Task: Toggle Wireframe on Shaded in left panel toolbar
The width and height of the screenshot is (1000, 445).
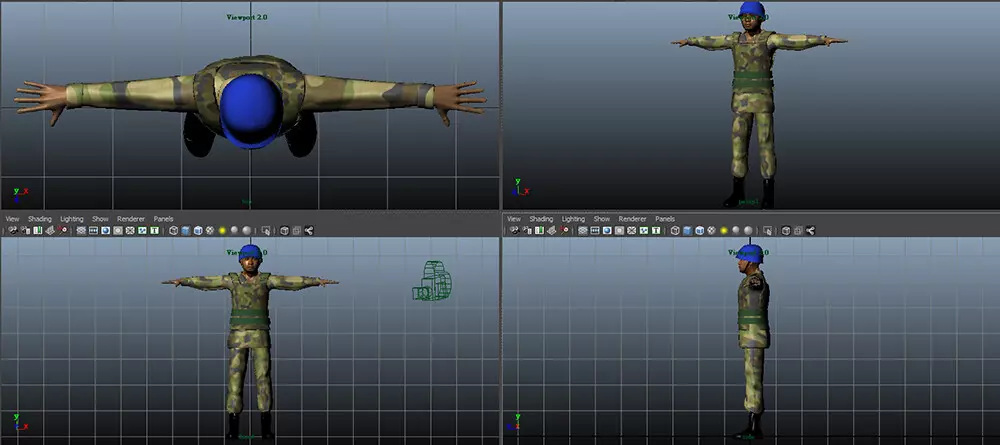Action: pos(198,230)
